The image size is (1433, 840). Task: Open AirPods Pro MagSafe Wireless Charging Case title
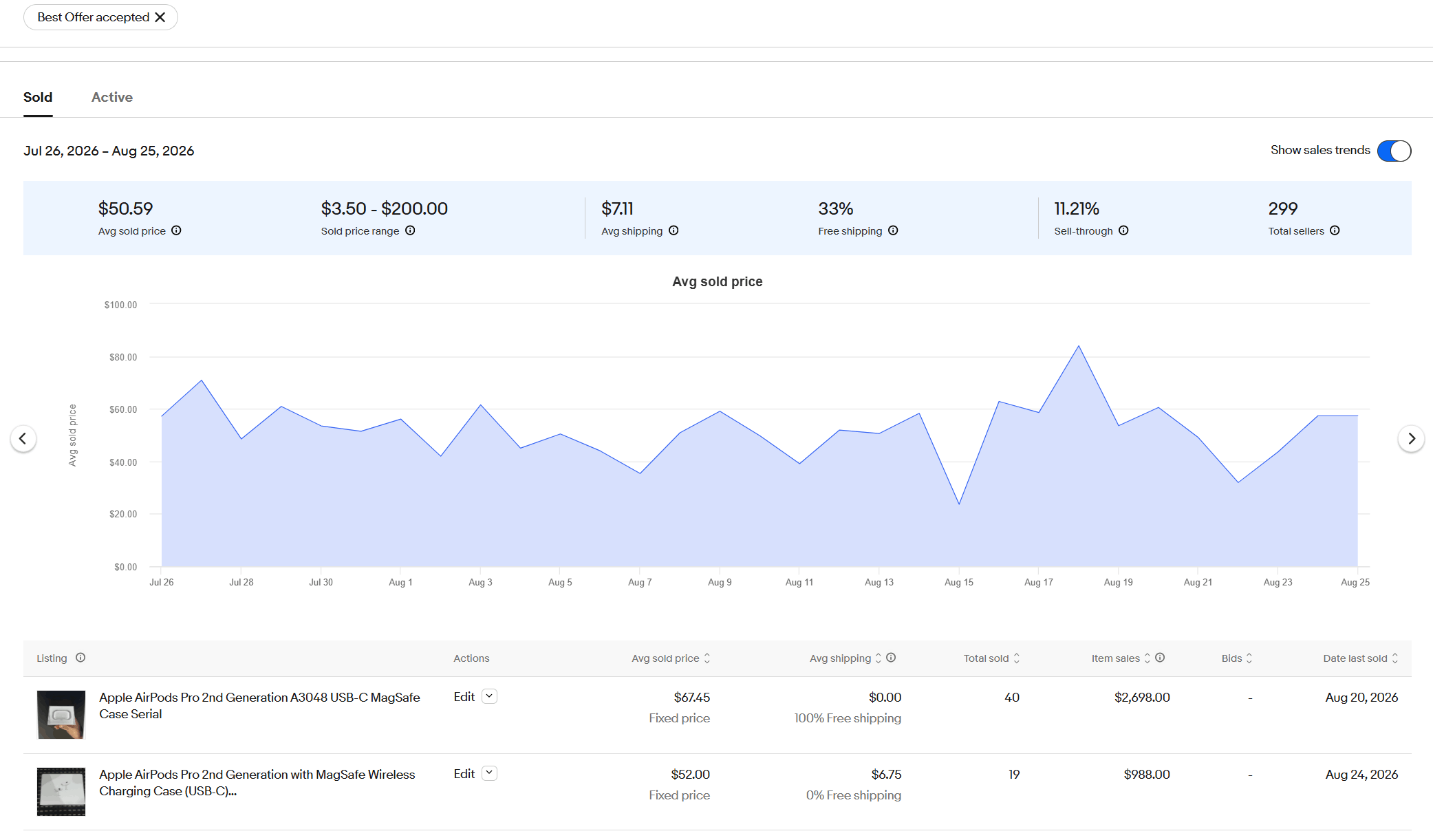pos(257,783)
